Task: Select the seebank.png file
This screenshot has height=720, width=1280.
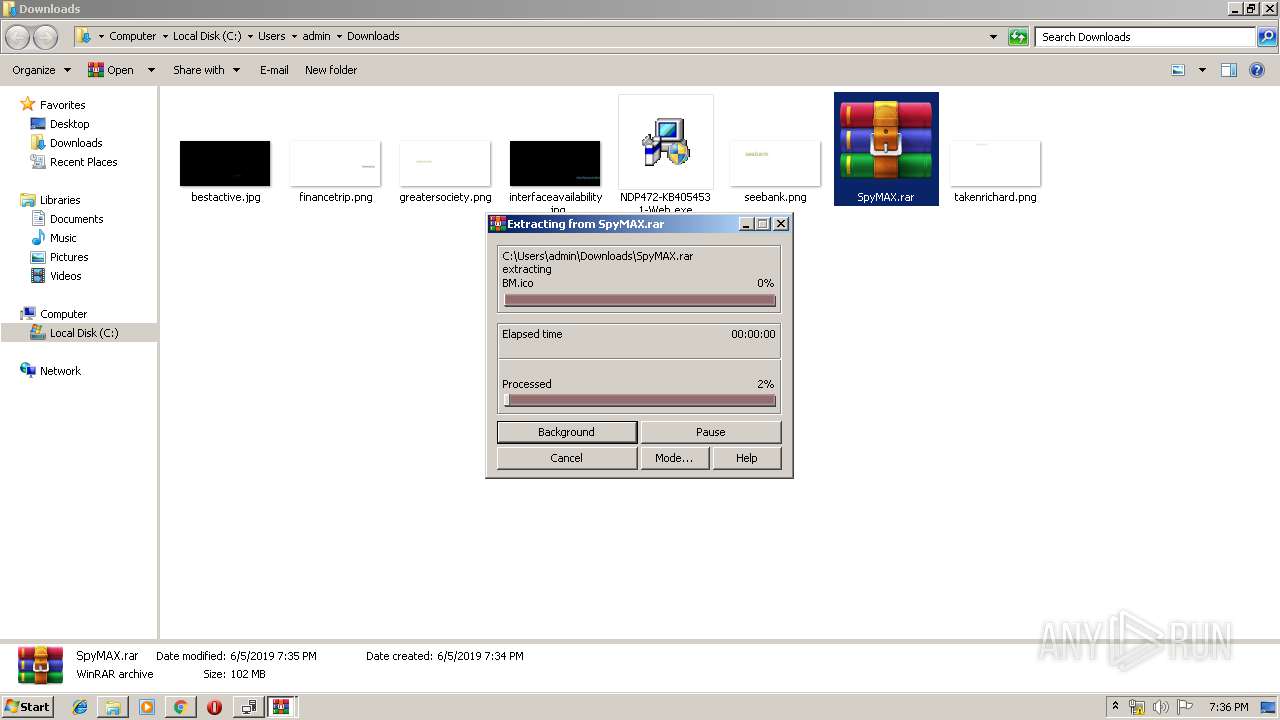Action: pyautogui.click(x=775, y=163)
